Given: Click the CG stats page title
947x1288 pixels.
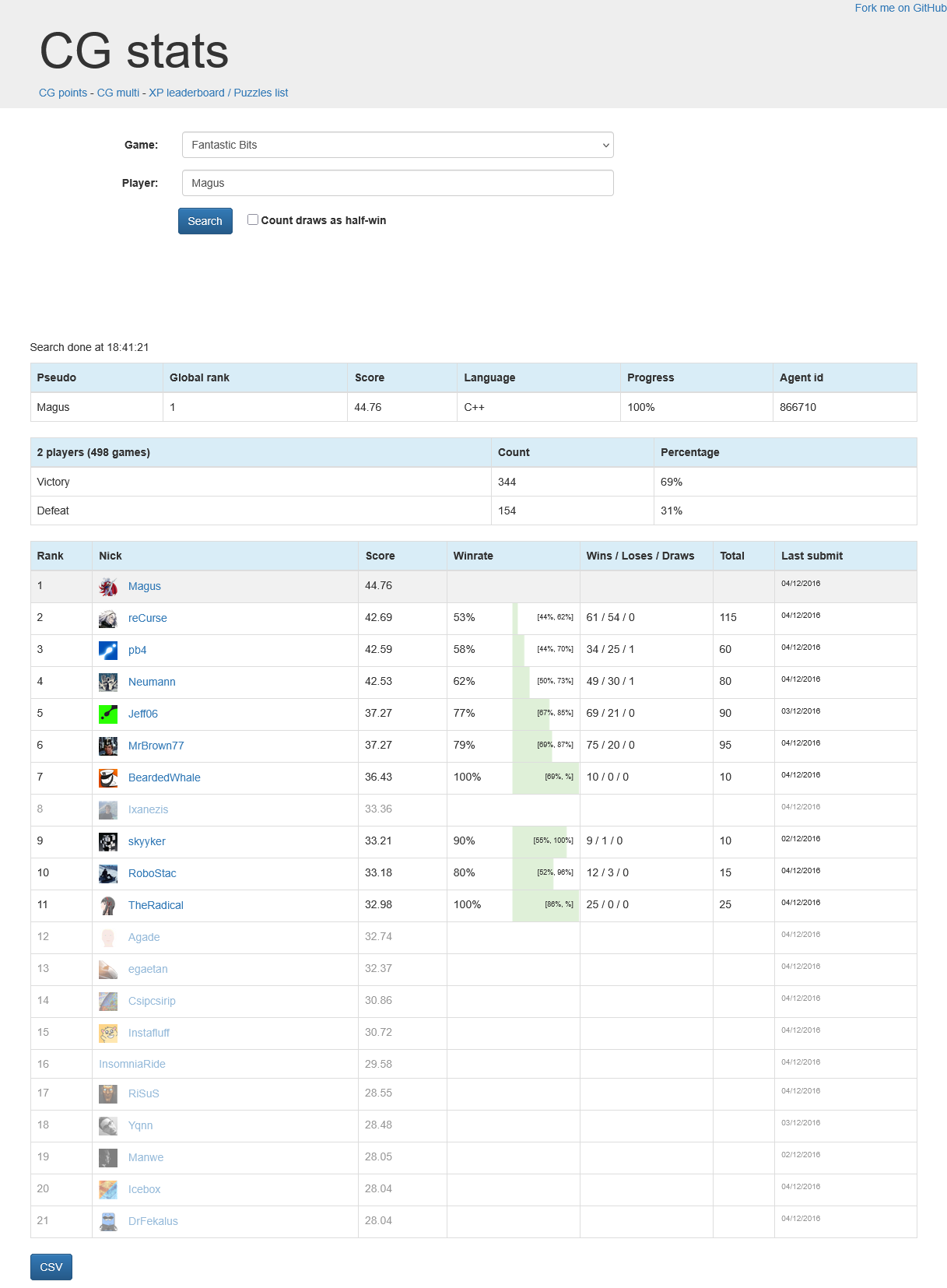Looking at the screenshot, I should click(x=134, y=51).
